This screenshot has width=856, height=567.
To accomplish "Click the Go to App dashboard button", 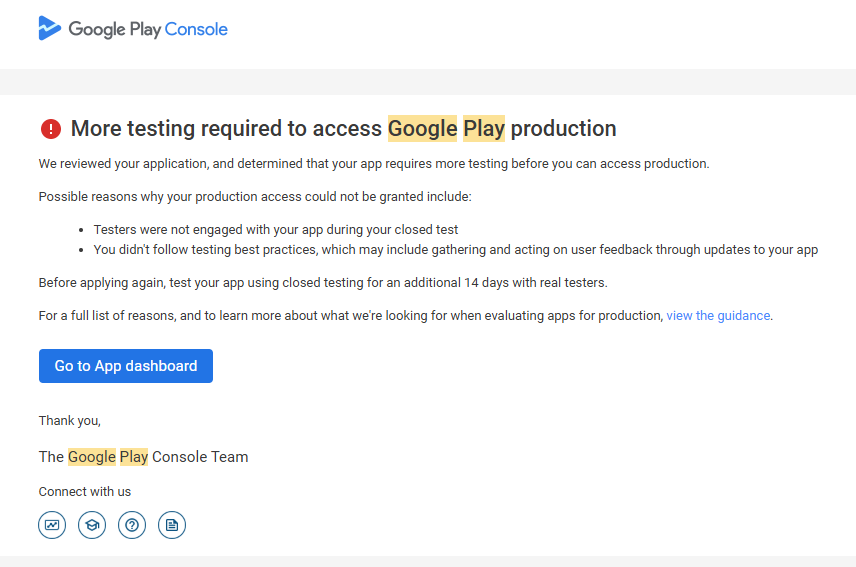I will (126, 366).
